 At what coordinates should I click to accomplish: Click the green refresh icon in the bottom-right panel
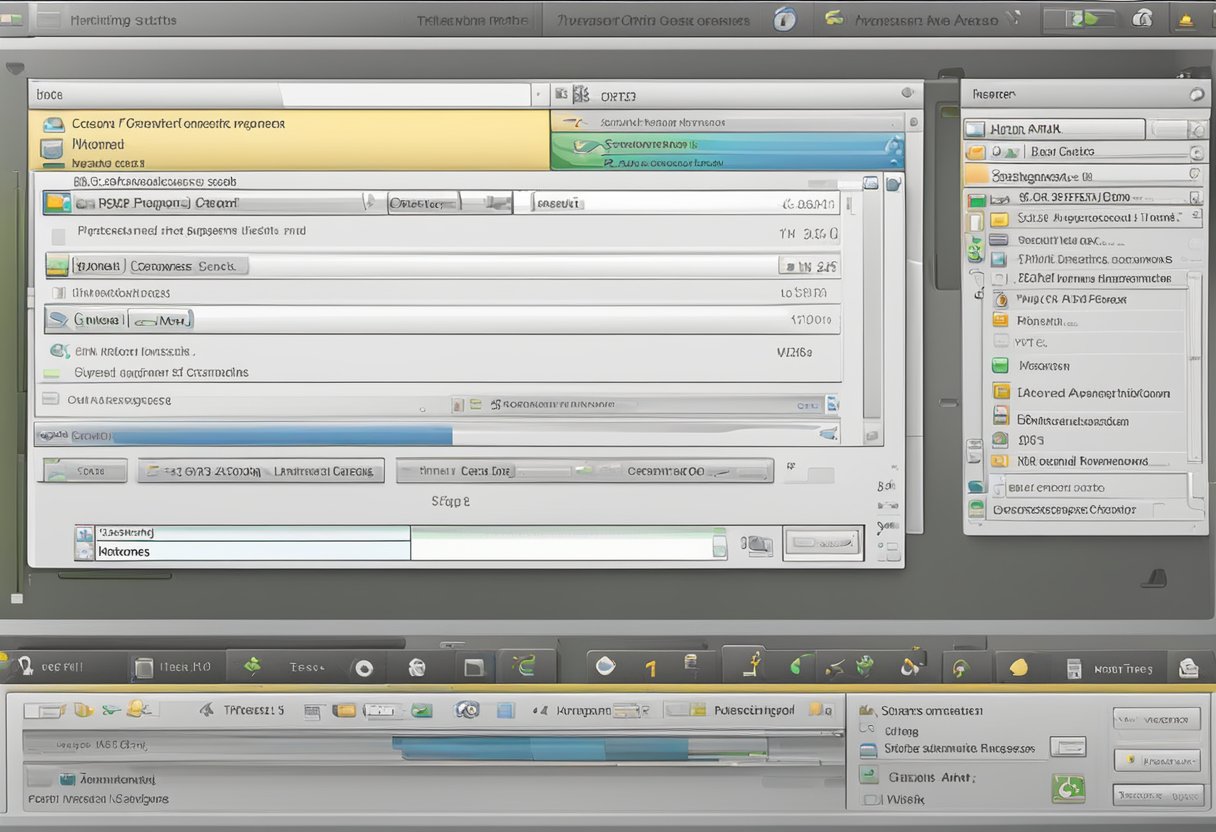point(1070,787)
